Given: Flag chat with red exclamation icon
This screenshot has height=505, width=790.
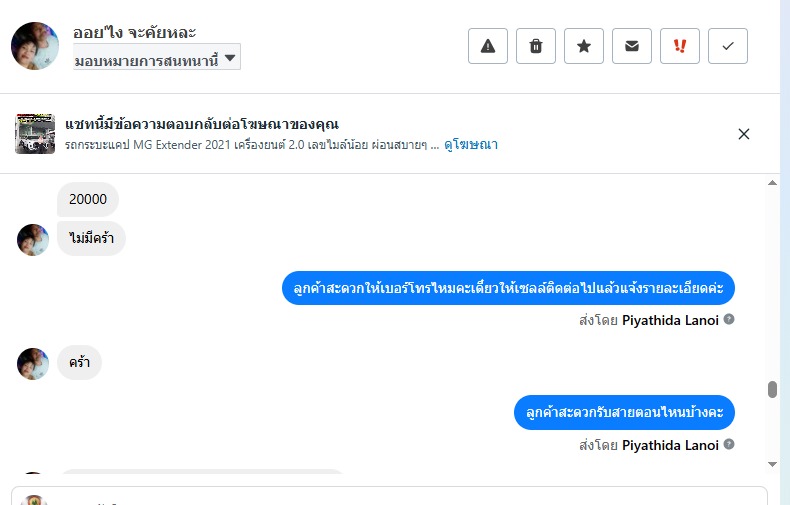Looking at the screenshot, I should (680, 46).
